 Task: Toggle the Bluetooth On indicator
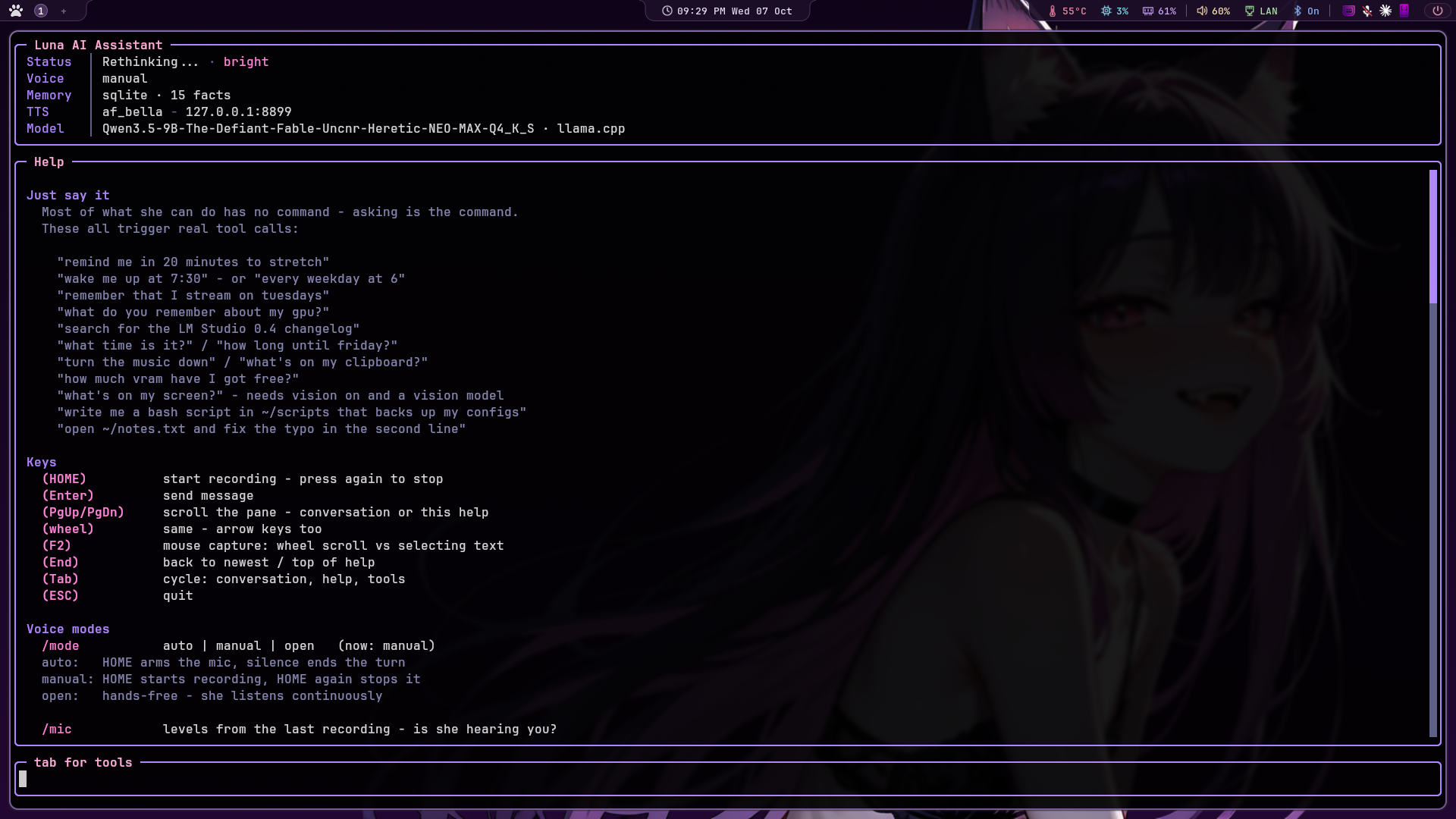point(1307,11)
